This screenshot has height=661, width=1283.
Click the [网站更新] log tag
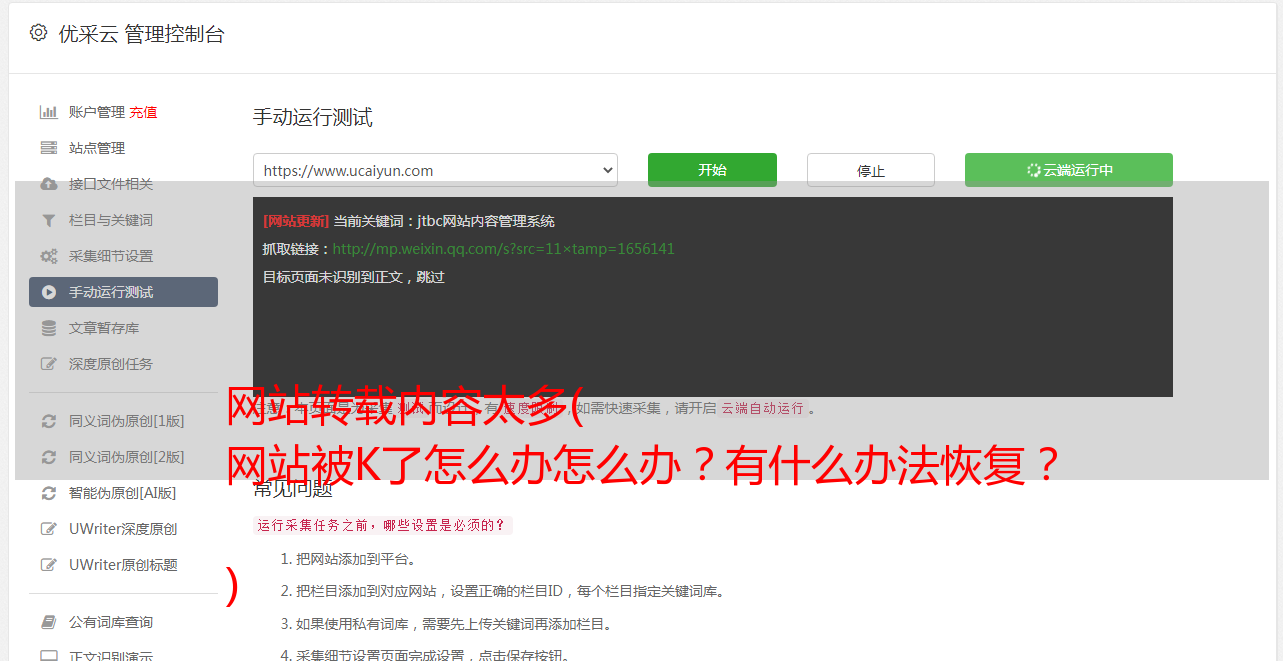tap(296, 221)
